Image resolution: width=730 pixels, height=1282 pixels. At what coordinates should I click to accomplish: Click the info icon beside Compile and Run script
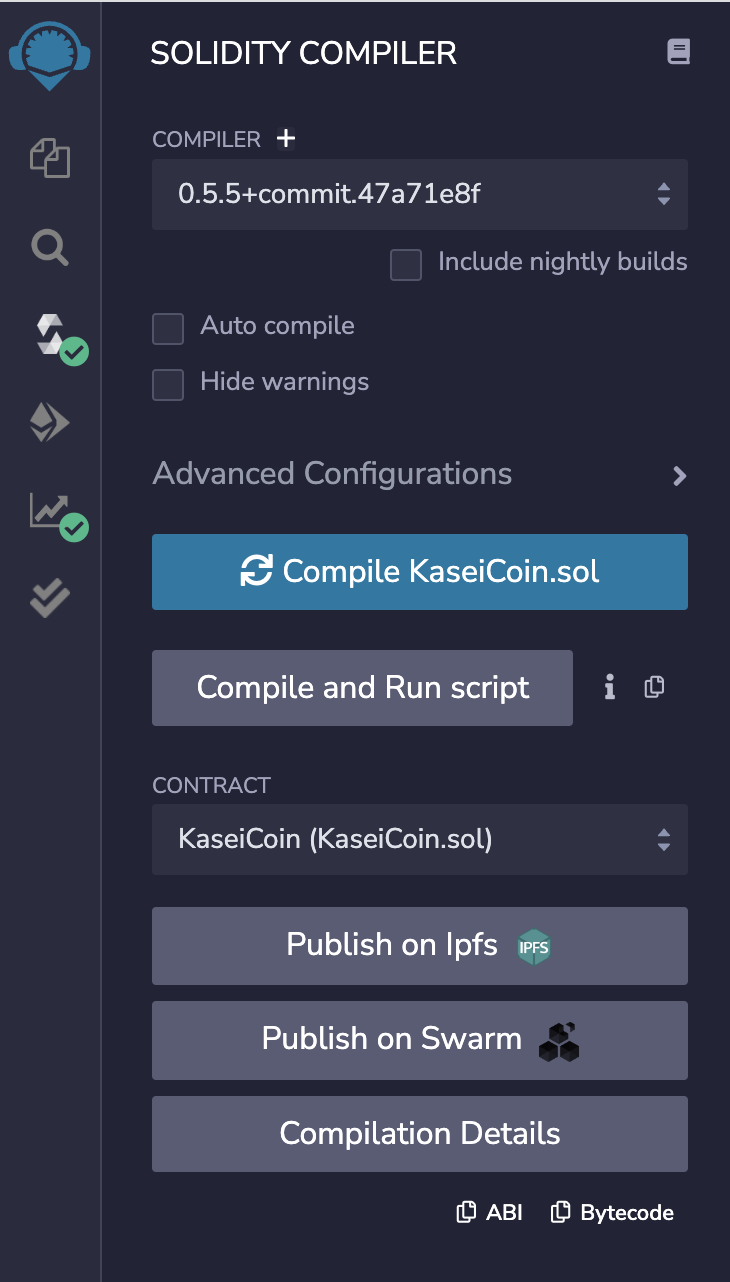click(x=609, y=687)
